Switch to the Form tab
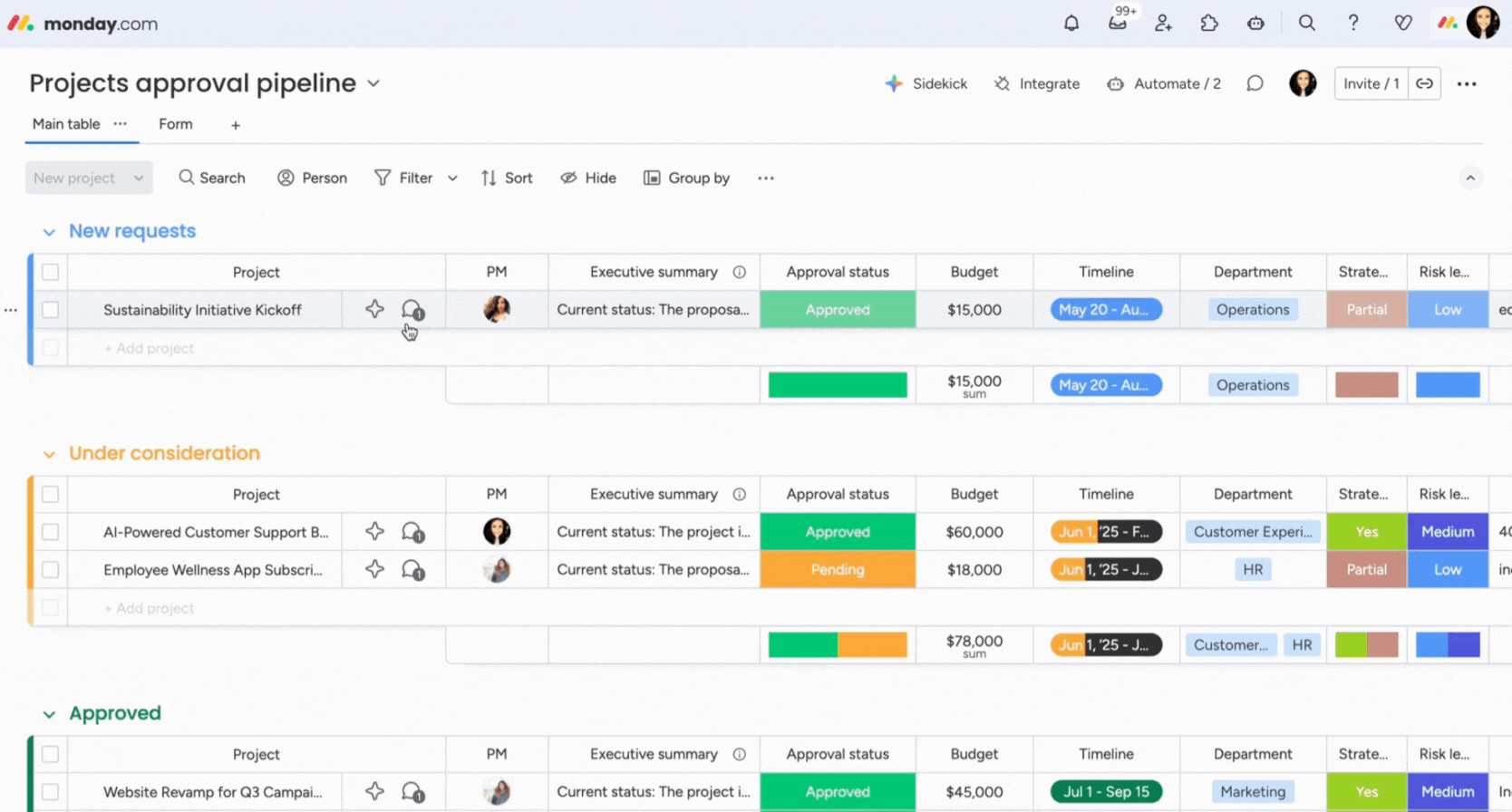Image resolution: width=1512 pixels, height=812 pixels. 176,124
